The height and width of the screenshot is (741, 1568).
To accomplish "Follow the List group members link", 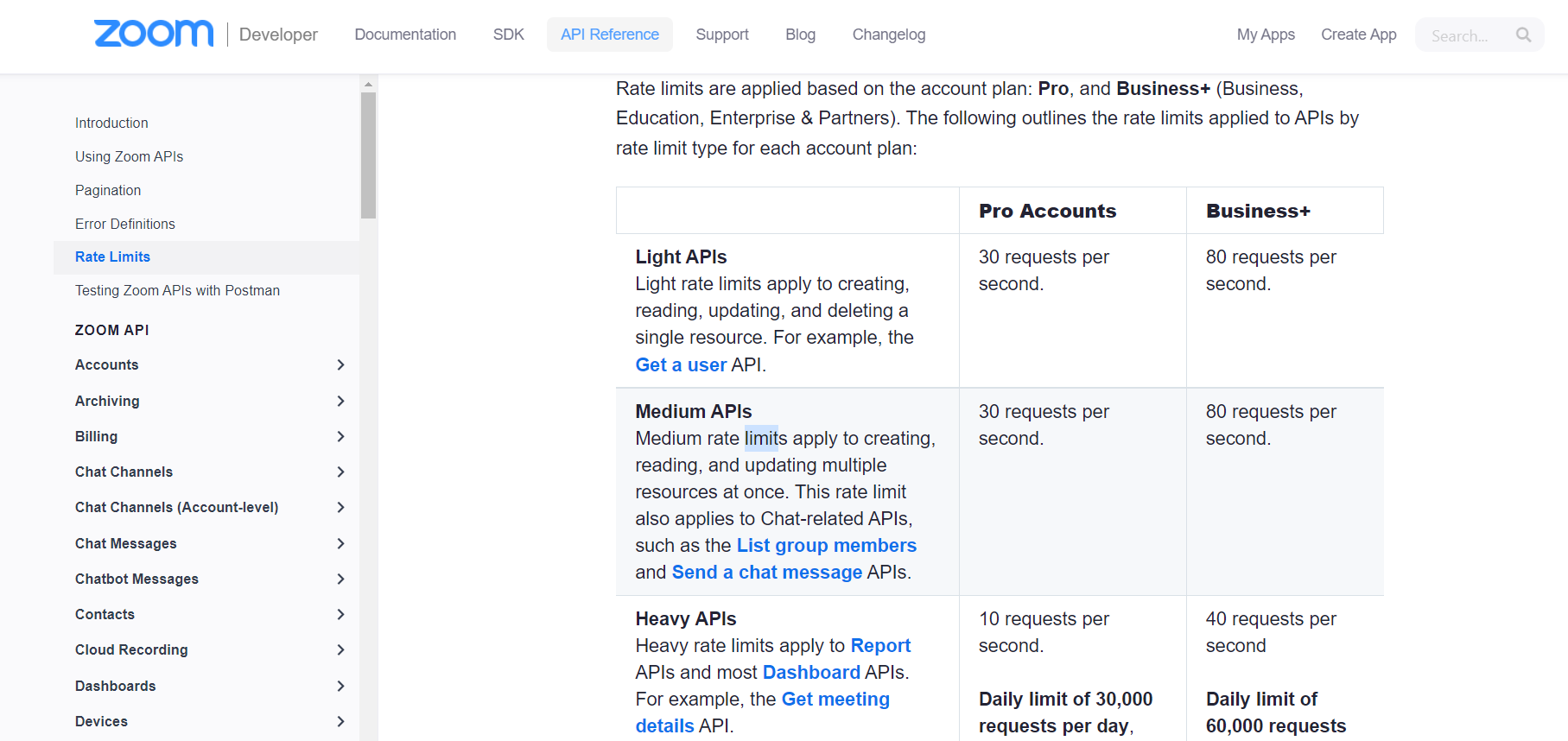I will (x=826, y=545).
